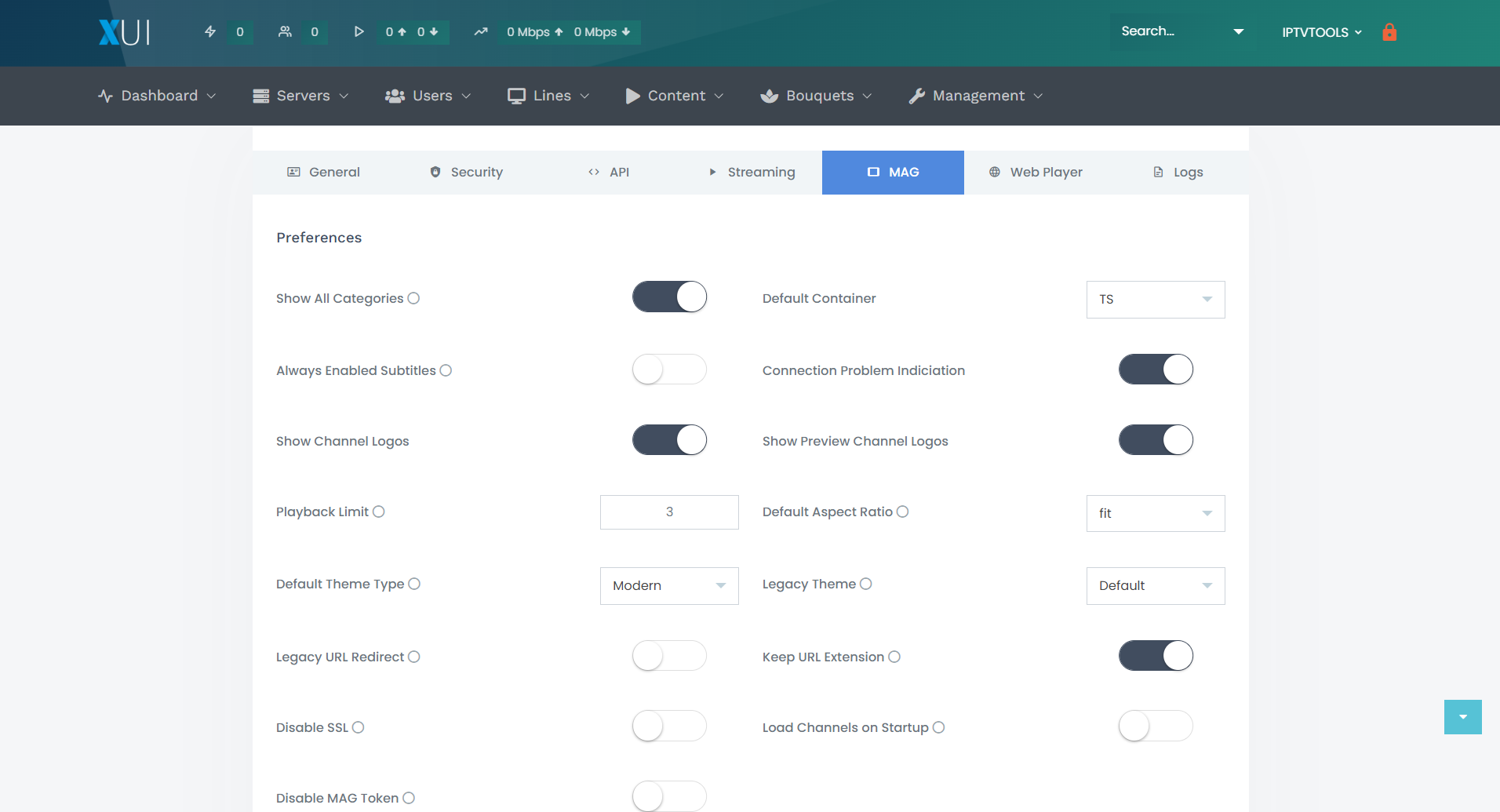Open the Lines menu

548,96
